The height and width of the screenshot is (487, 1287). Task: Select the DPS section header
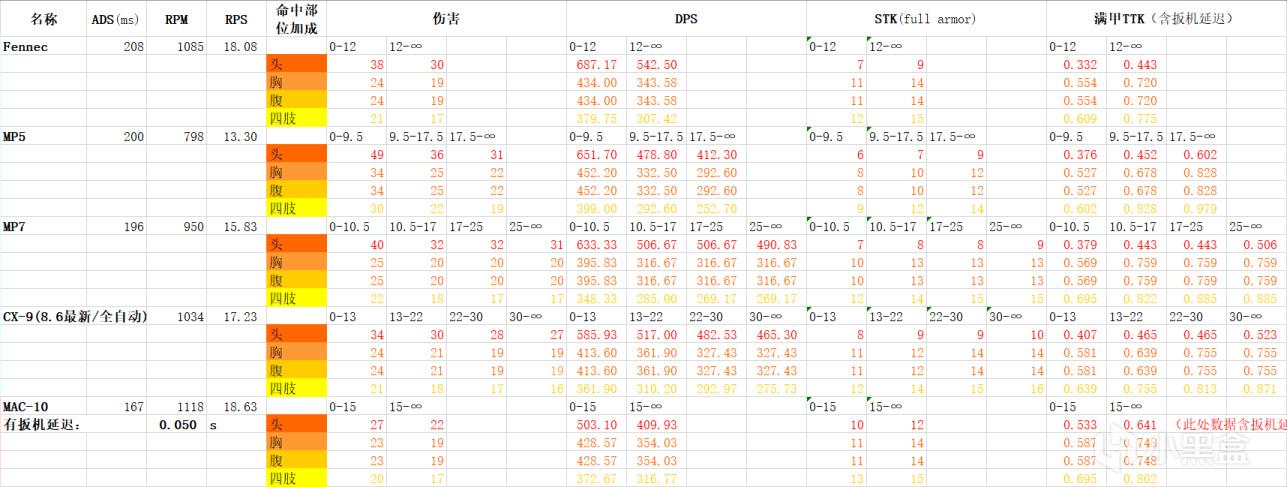pos(686,19)
